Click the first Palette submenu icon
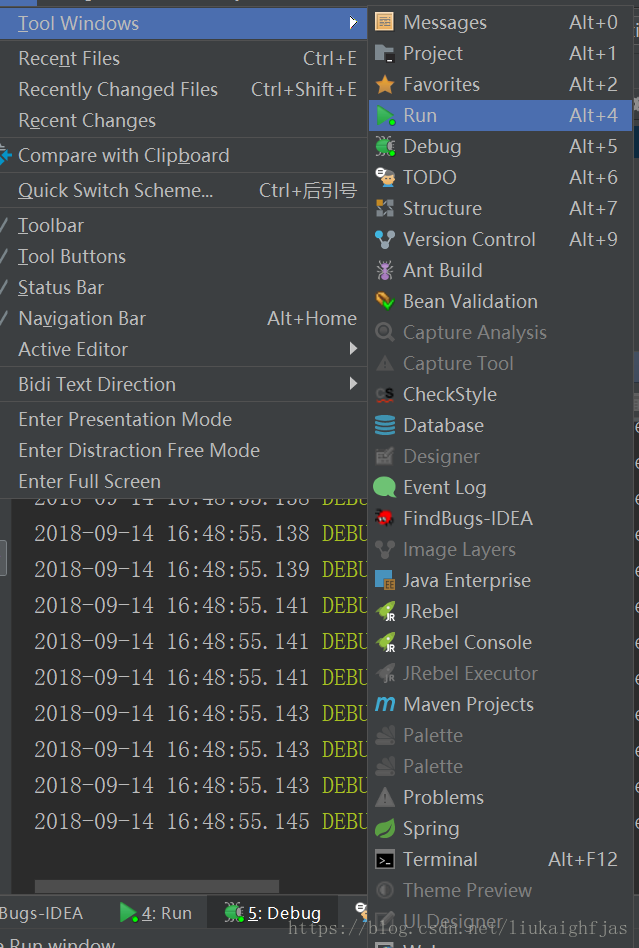This screenshot has height=948, width=639. point(384,735)
